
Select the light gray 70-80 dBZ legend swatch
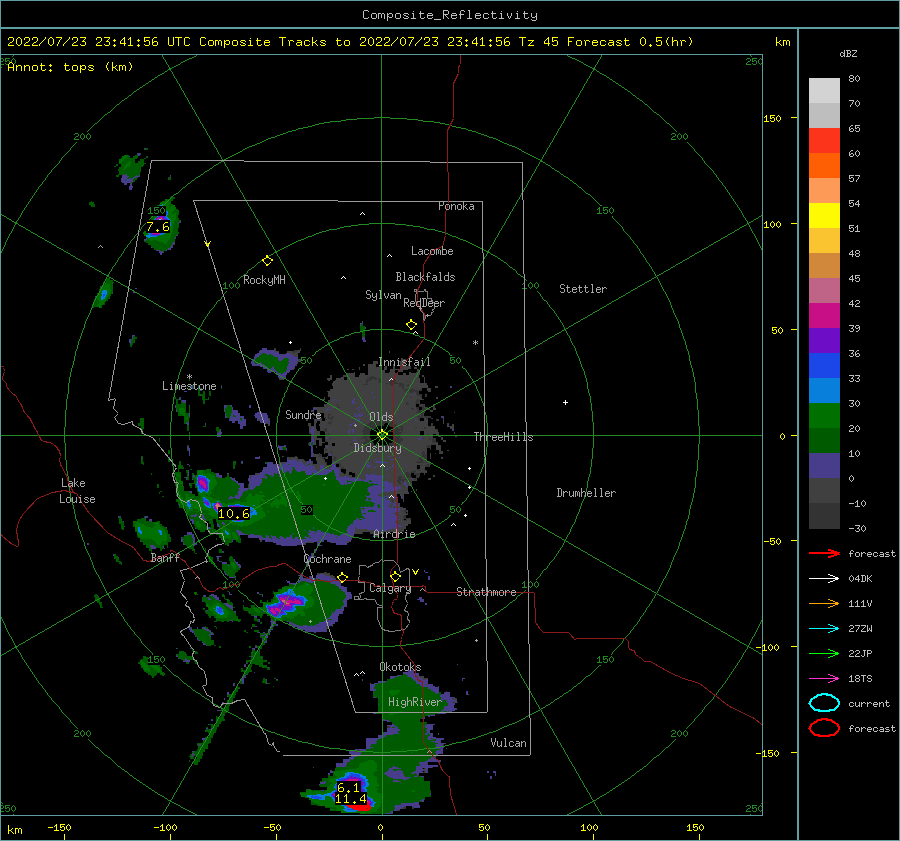click(x=824, y=91)
